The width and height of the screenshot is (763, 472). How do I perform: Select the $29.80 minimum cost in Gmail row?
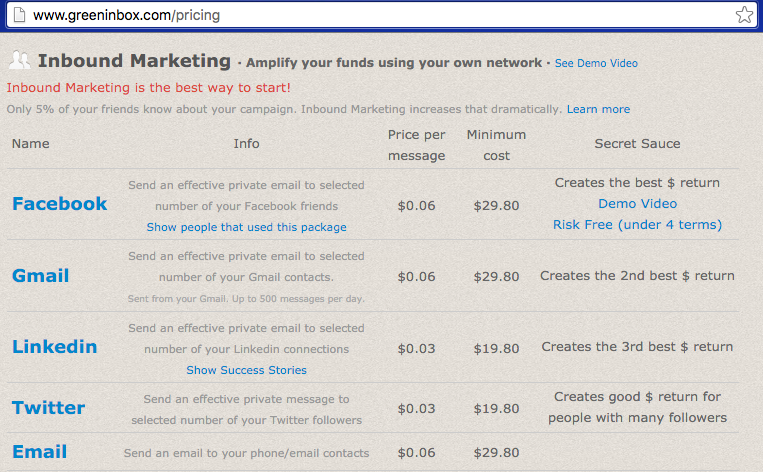496,277
